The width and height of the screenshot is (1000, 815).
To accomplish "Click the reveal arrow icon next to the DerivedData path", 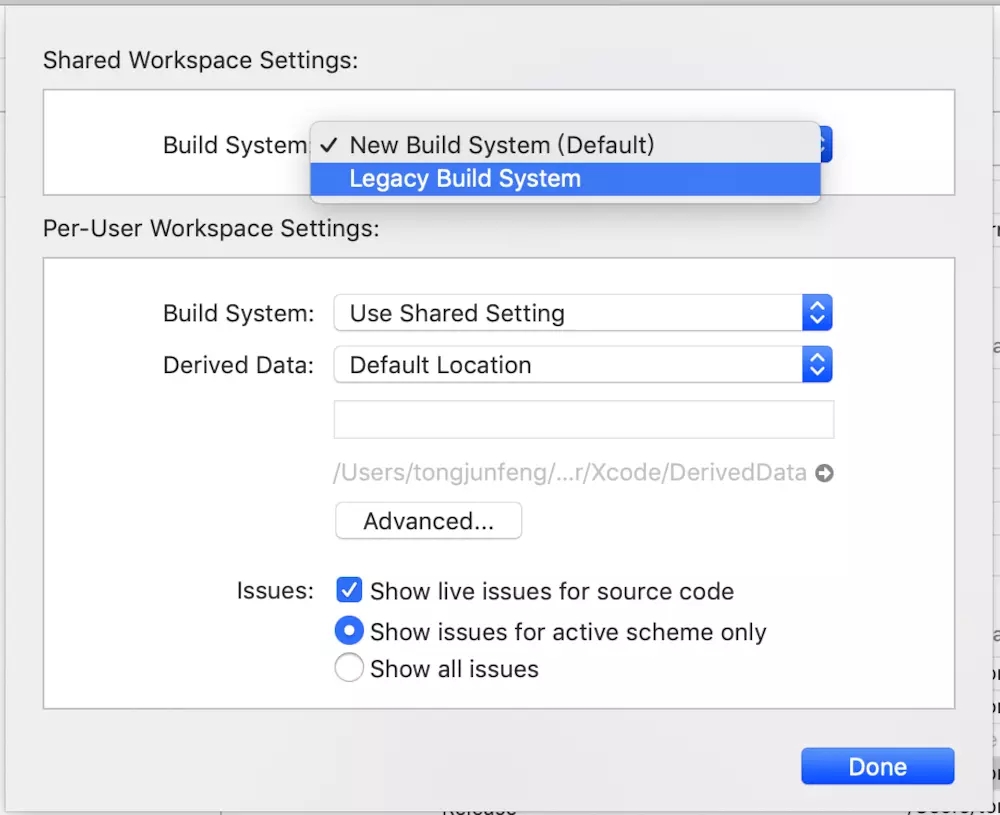I will pyautogui.click(x=824, y=474).
